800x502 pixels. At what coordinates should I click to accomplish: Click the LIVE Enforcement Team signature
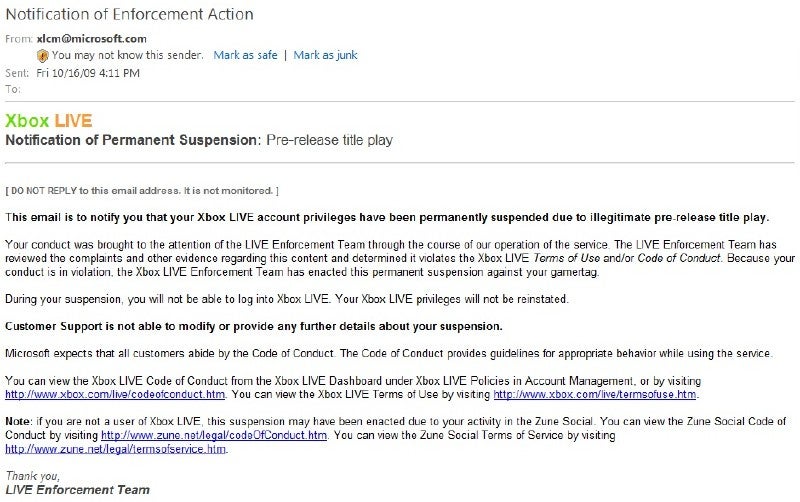coord(78,490)
